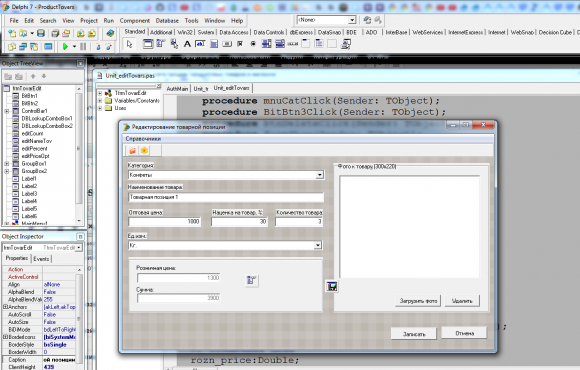The image size is (580, 370).
Task: Select the Label component icon (A)
Action: click(x=187, y=44)
